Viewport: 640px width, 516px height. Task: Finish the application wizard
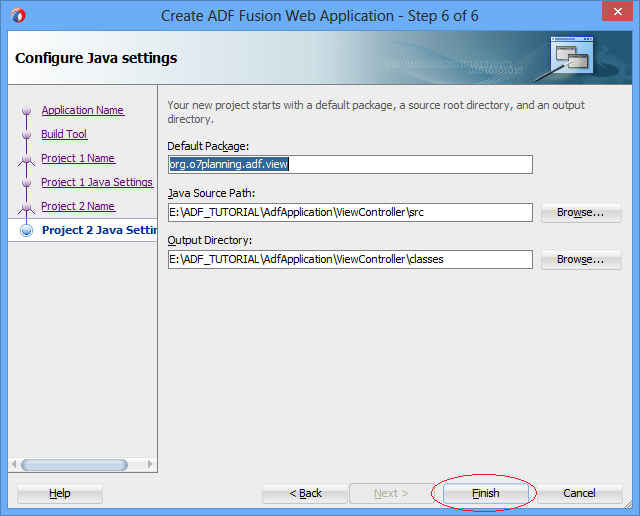point(485,493)
